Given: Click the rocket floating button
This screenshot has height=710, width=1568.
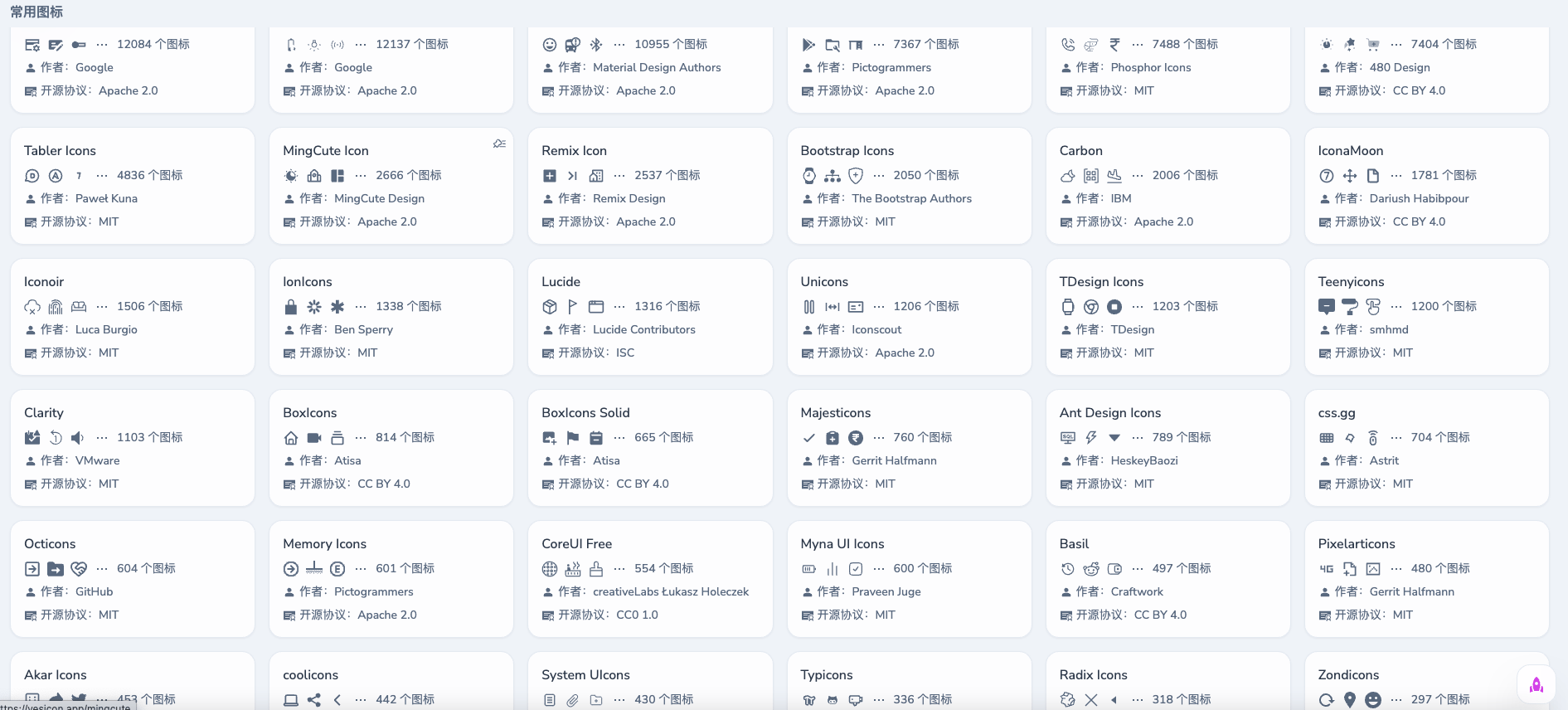Looking at the screenshot, I should pos(1536,684).
